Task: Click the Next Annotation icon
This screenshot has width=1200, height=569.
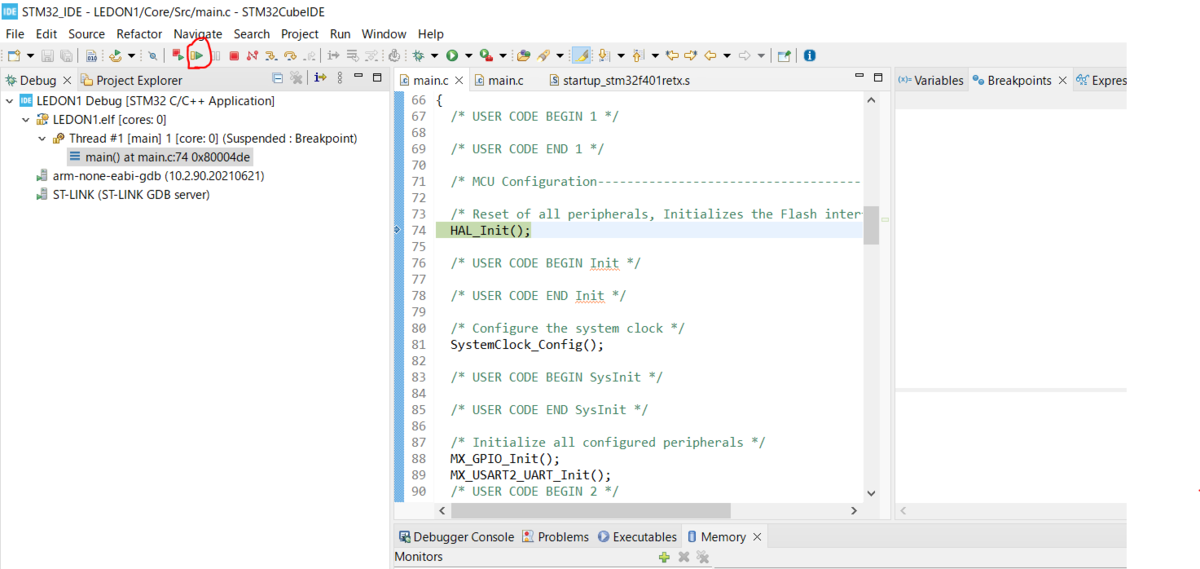Action: point(603,55)
